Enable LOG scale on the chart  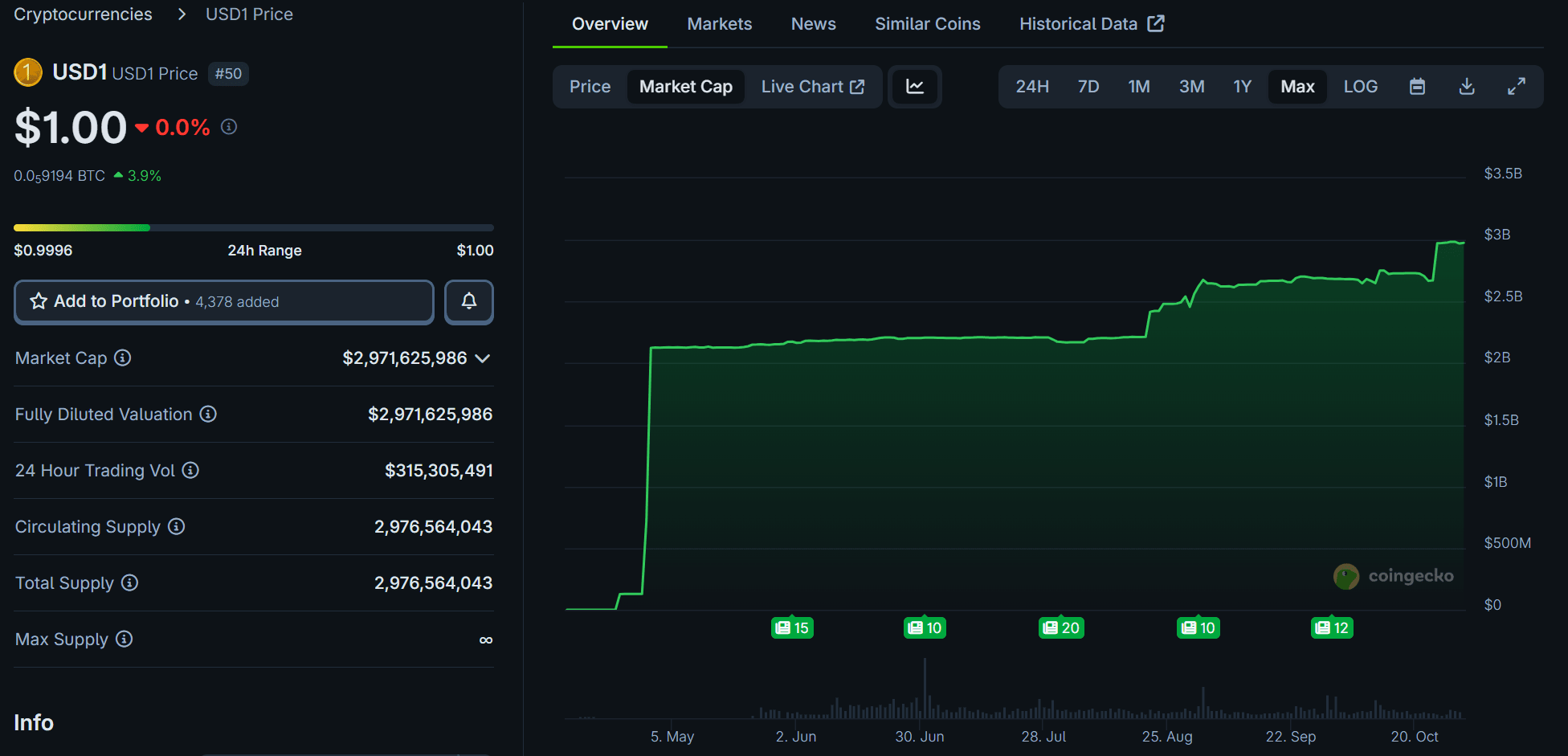(1361, 86)
